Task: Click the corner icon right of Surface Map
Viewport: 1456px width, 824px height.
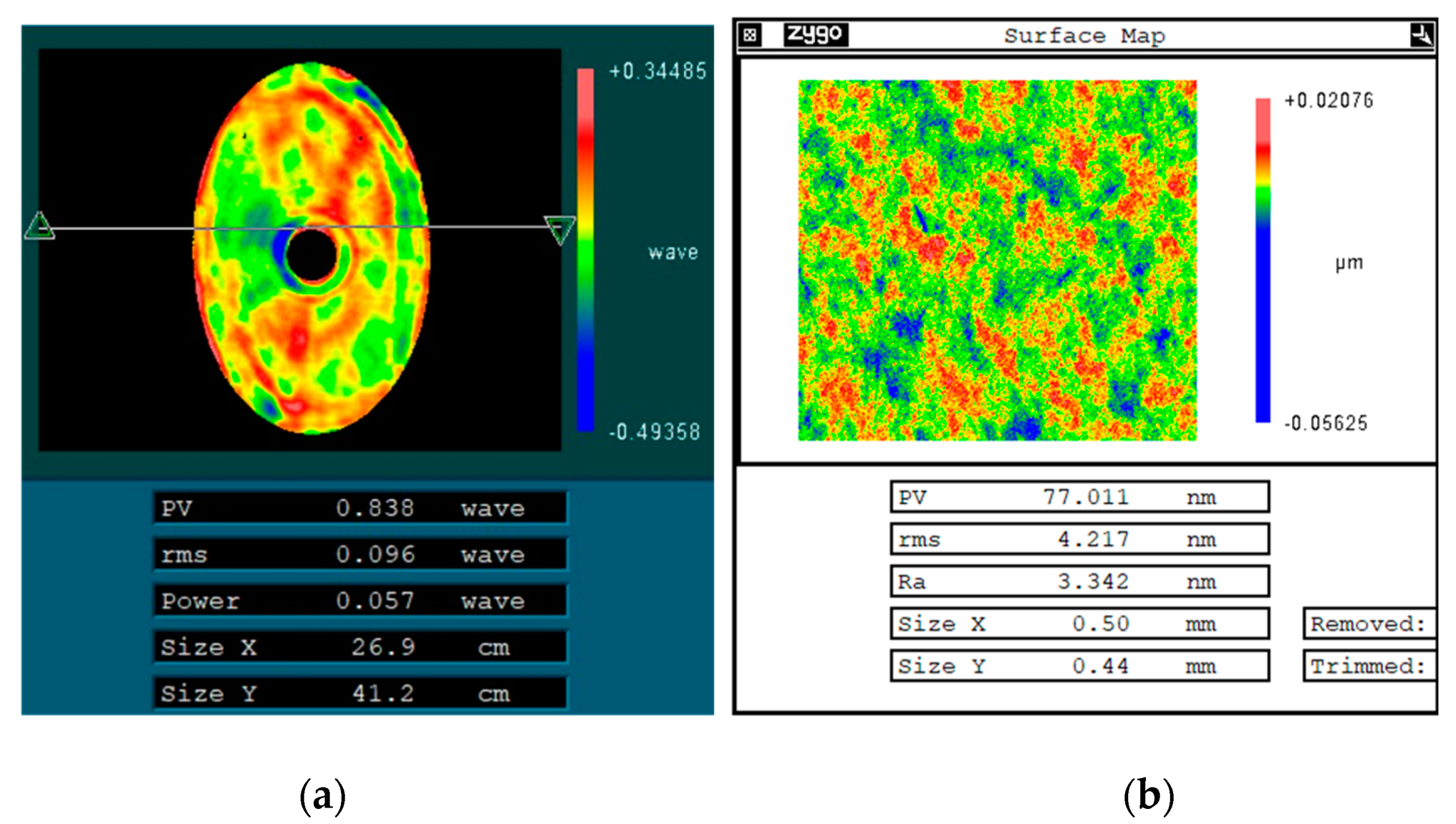Action: 1422,35
